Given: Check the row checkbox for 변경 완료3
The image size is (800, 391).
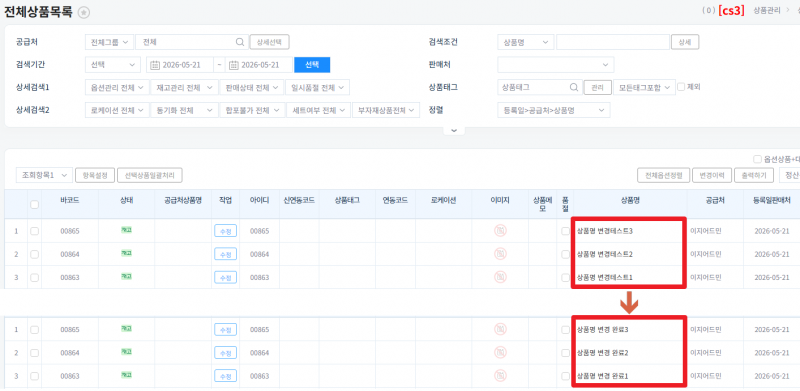Looking at the screenshot, I should point(34,330).
